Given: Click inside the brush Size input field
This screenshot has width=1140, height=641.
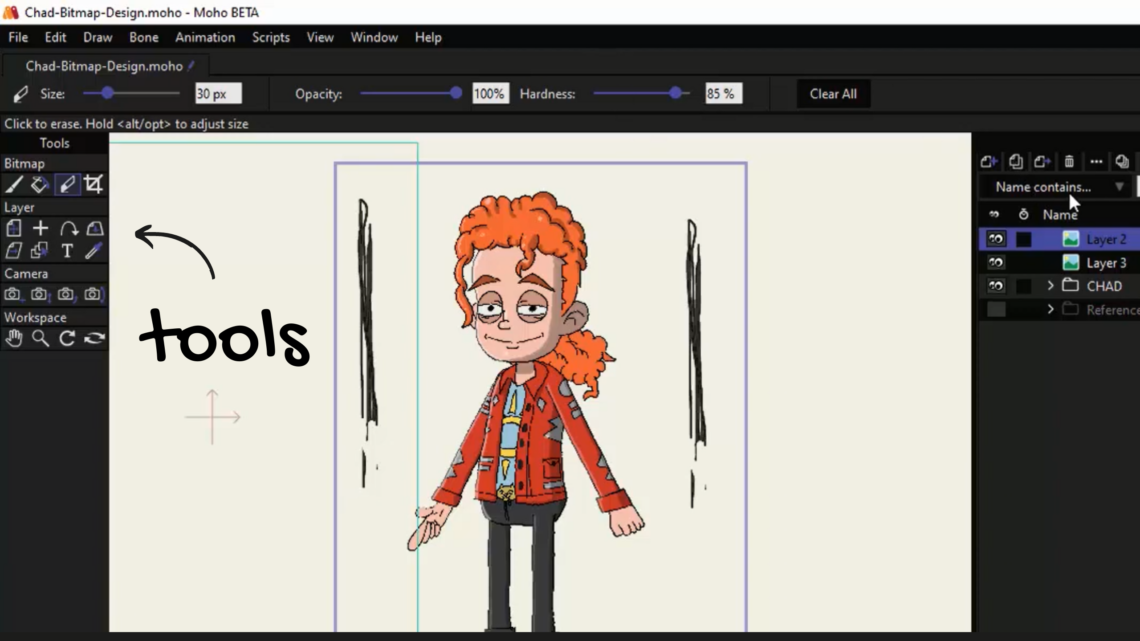Looking at the screenshot, I should 216,93.
